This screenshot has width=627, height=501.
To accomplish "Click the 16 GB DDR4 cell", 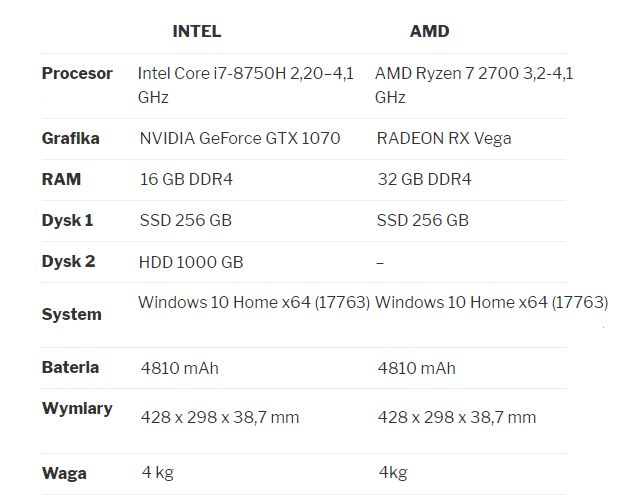I will pyautogui.click(x=186, y=179).
